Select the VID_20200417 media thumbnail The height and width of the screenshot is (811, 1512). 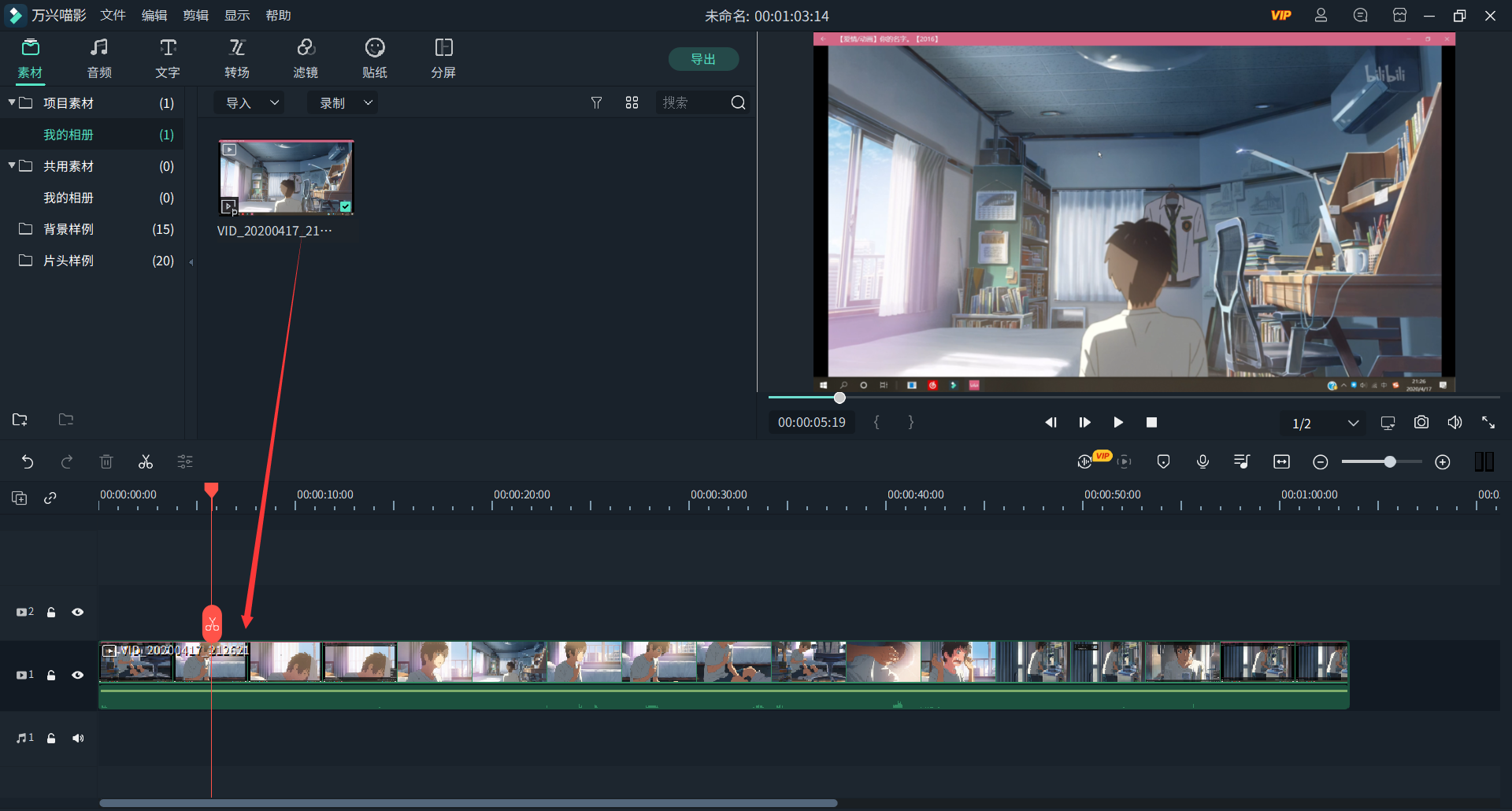286,178
